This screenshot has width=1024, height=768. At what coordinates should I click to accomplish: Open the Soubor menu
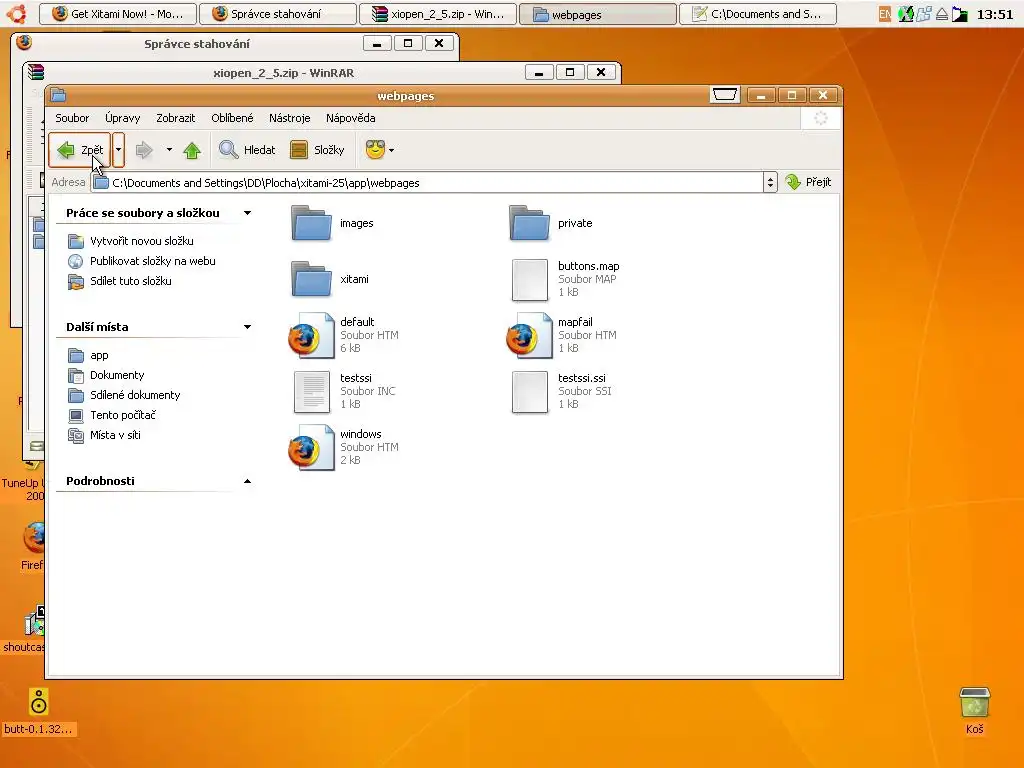pos(72,118)
